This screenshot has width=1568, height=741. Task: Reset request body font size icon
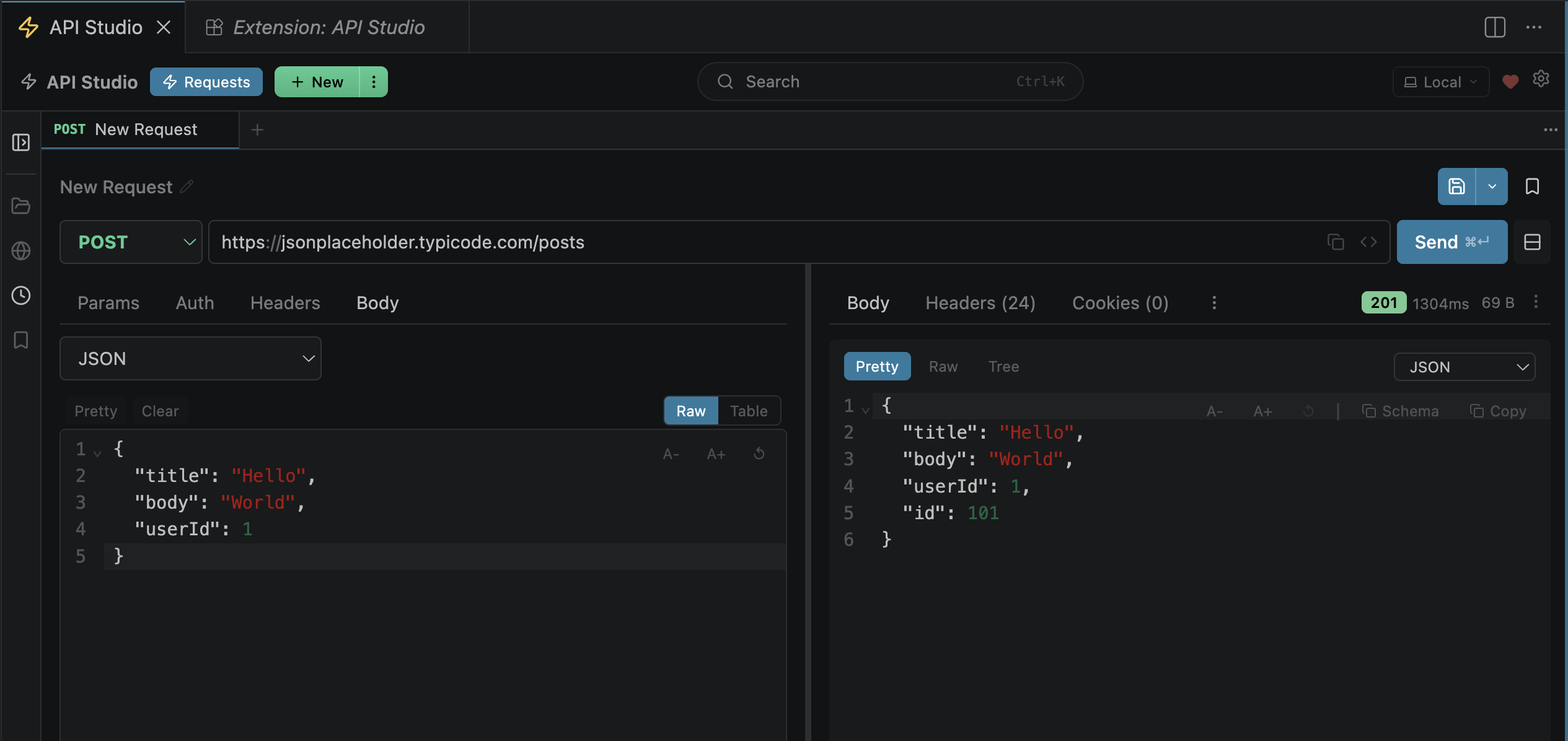759,454
